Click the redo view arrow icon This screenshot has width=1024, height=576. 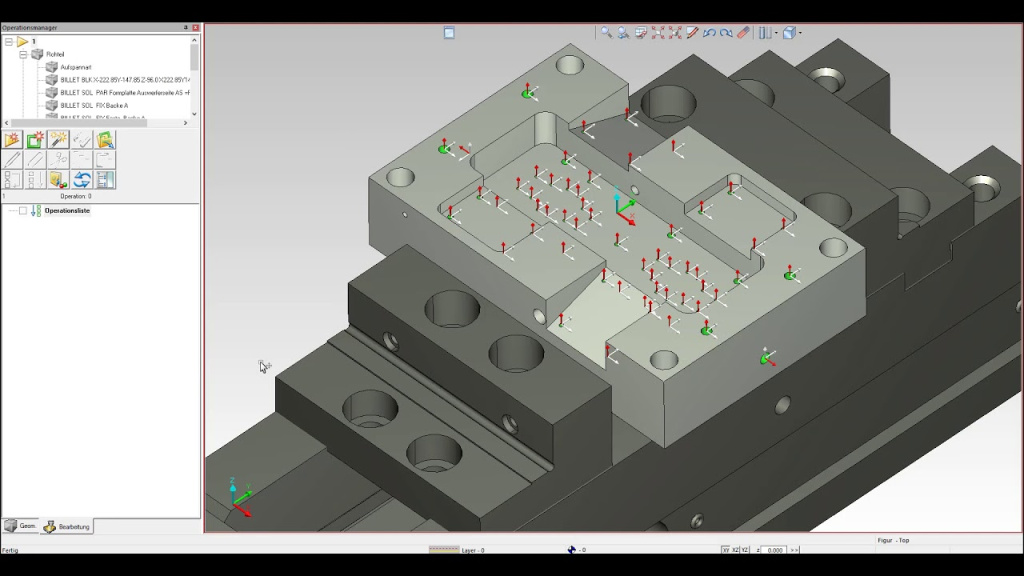pos(726,33)
